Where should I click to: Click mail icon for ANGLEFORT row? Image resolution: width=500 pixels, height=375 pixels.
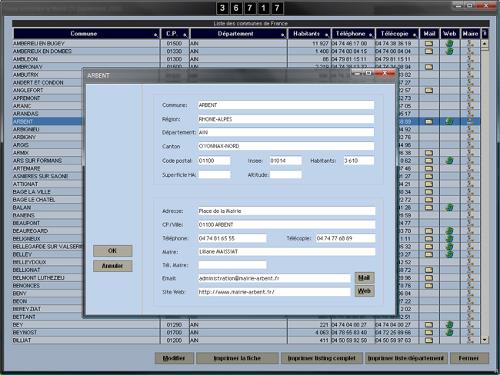(x=429, y=90)
